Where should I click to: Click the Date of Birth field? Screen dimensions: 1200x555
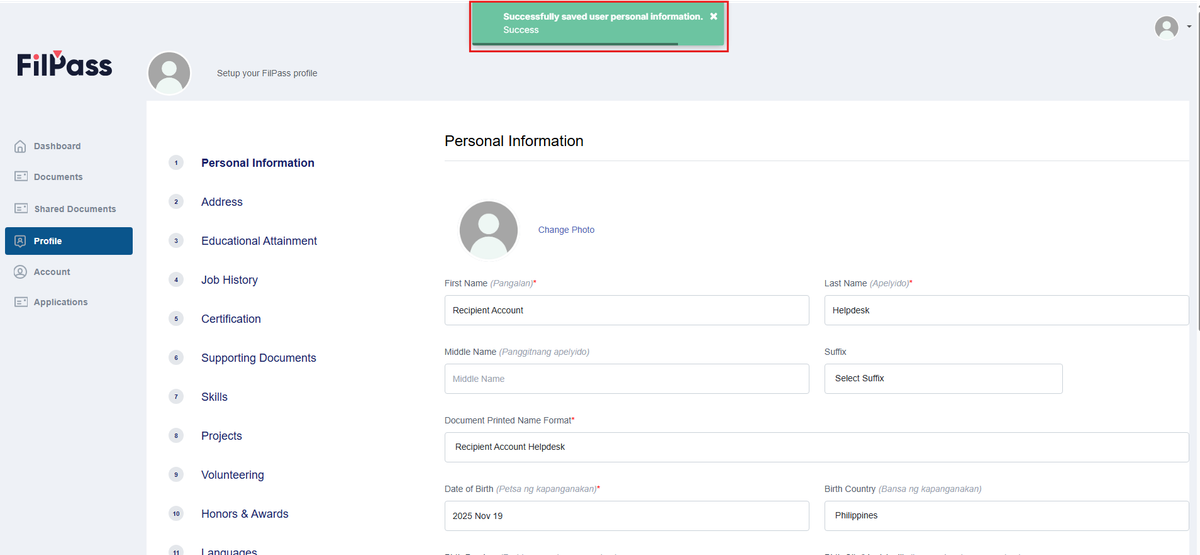coord(627,516)
